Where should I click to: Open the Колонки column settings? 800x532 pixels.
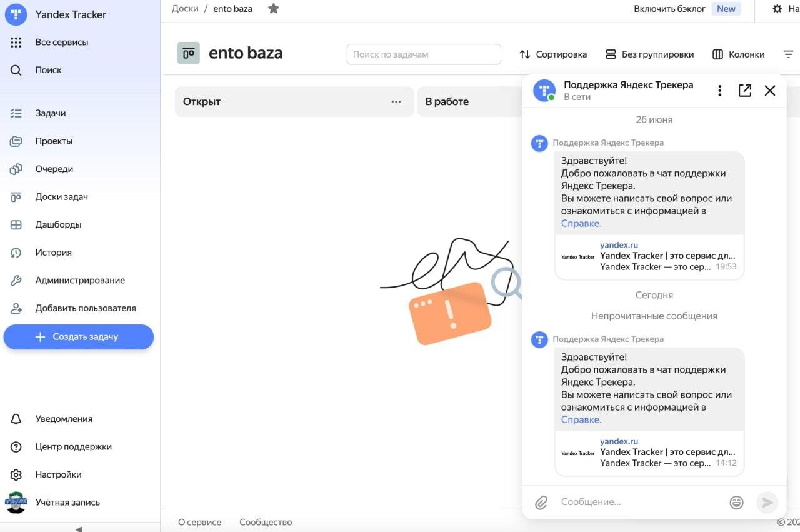[x=738, y=54]
